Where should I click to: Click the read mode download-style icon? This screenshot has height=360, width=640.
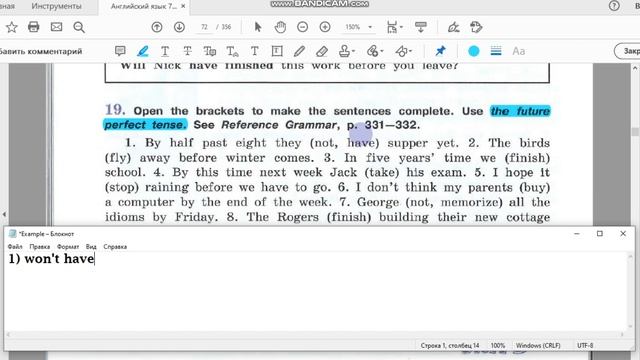point(420,27)
